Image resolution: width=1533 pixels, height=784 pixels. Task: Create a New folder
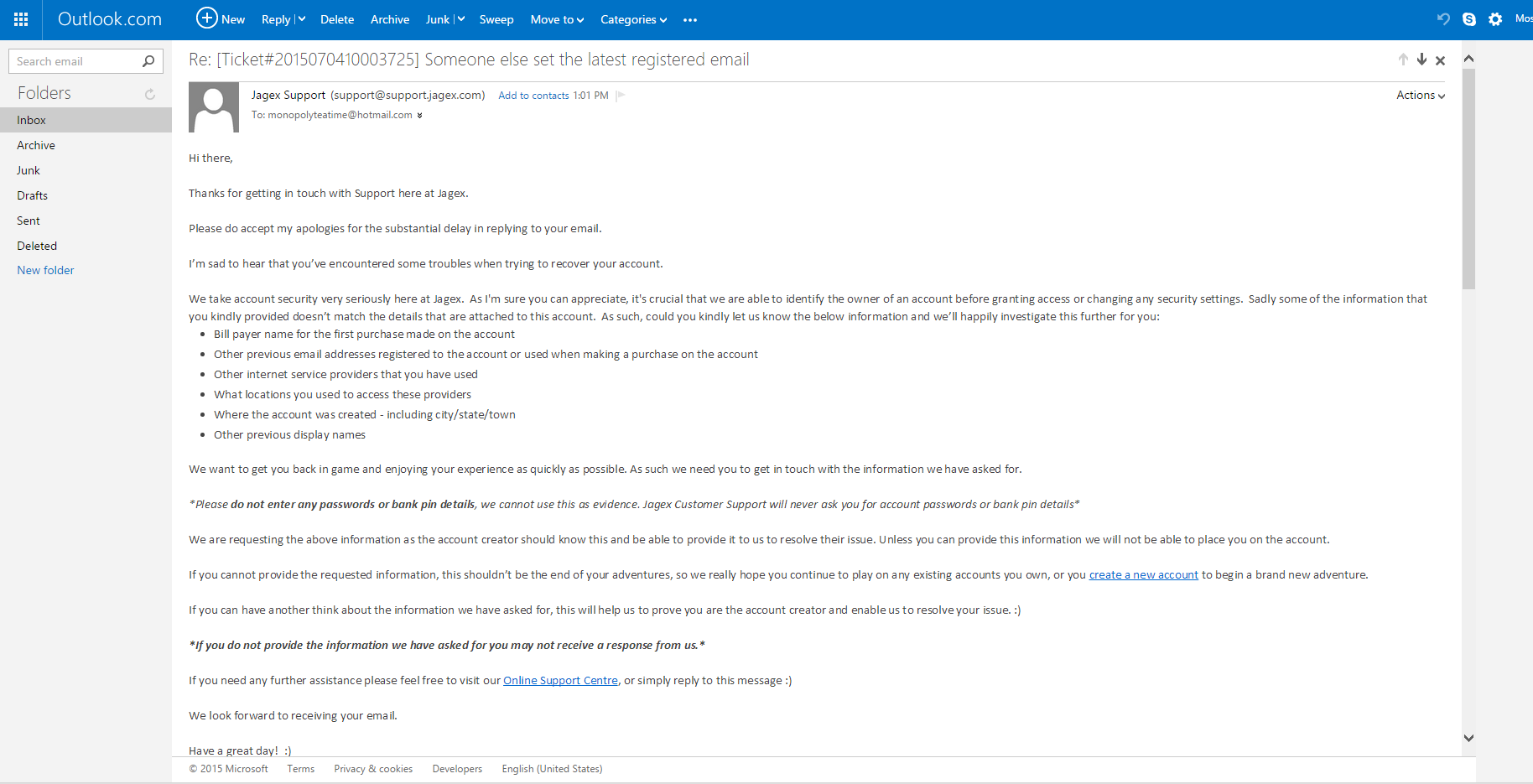pyautogui.click(x=45, y=270)
